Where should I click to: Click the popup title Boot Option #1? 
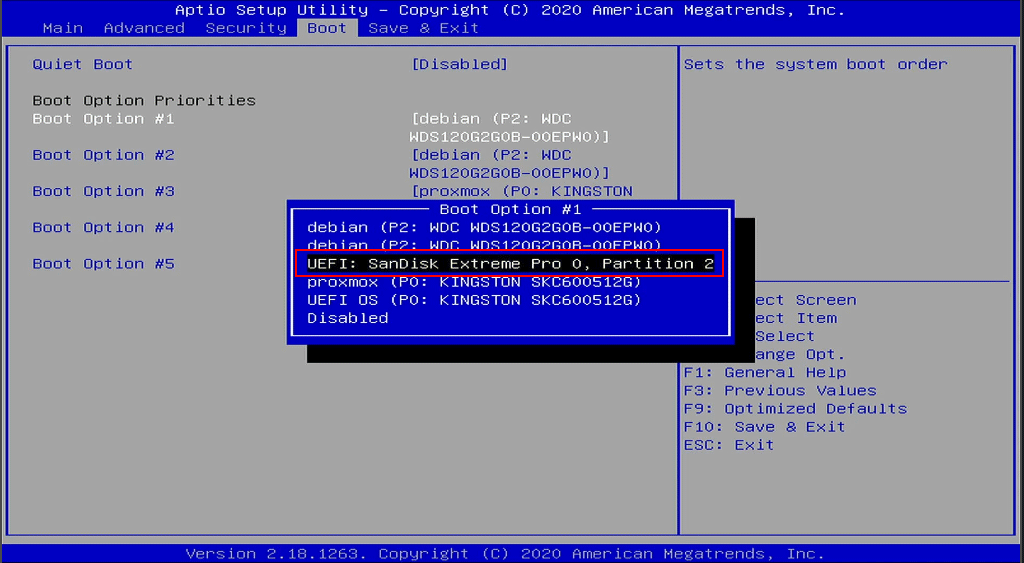click(x=510, y=210)
